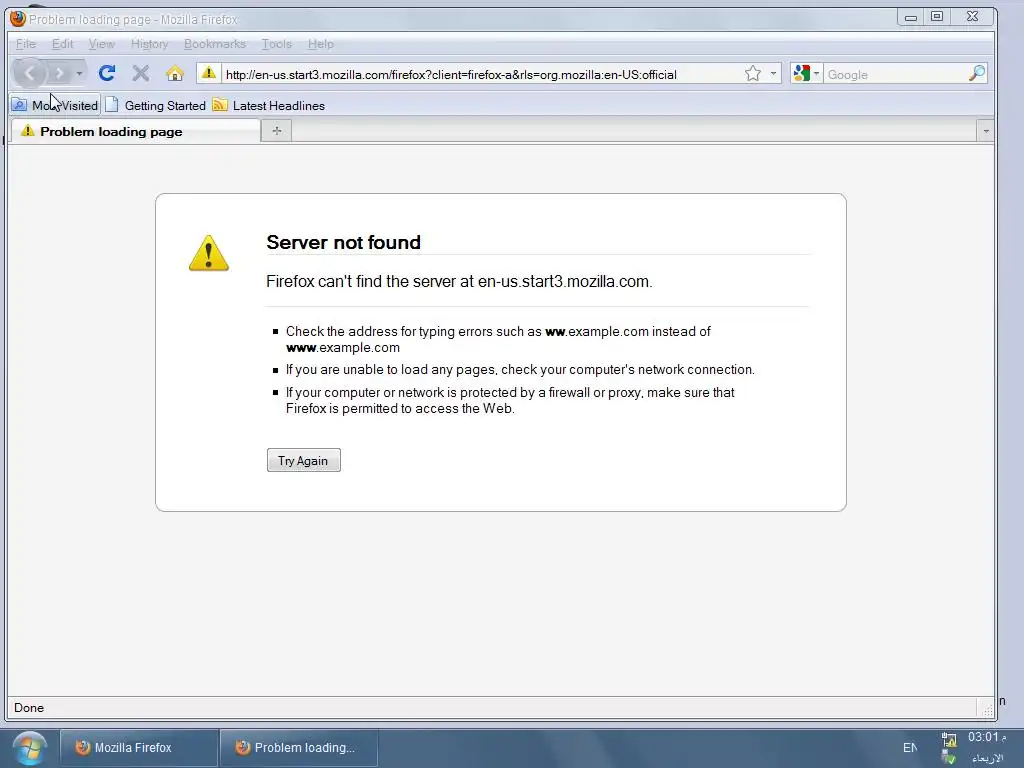The height and width of the screenshot is (768, 1024).
Task: Click the Try Again button
Action: (x=304, y=460)
